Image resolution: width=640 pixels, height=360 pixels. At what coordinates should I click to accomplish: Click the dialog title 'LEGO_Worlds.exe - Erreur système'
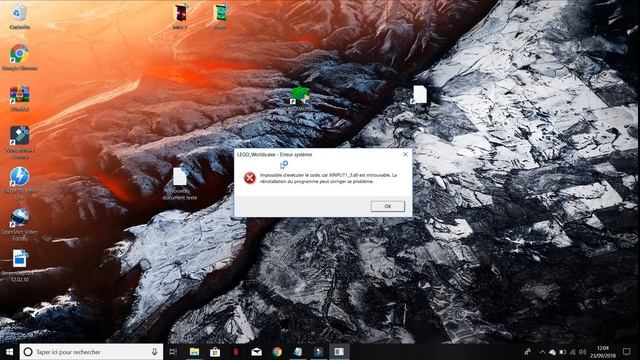coord(274,155)
